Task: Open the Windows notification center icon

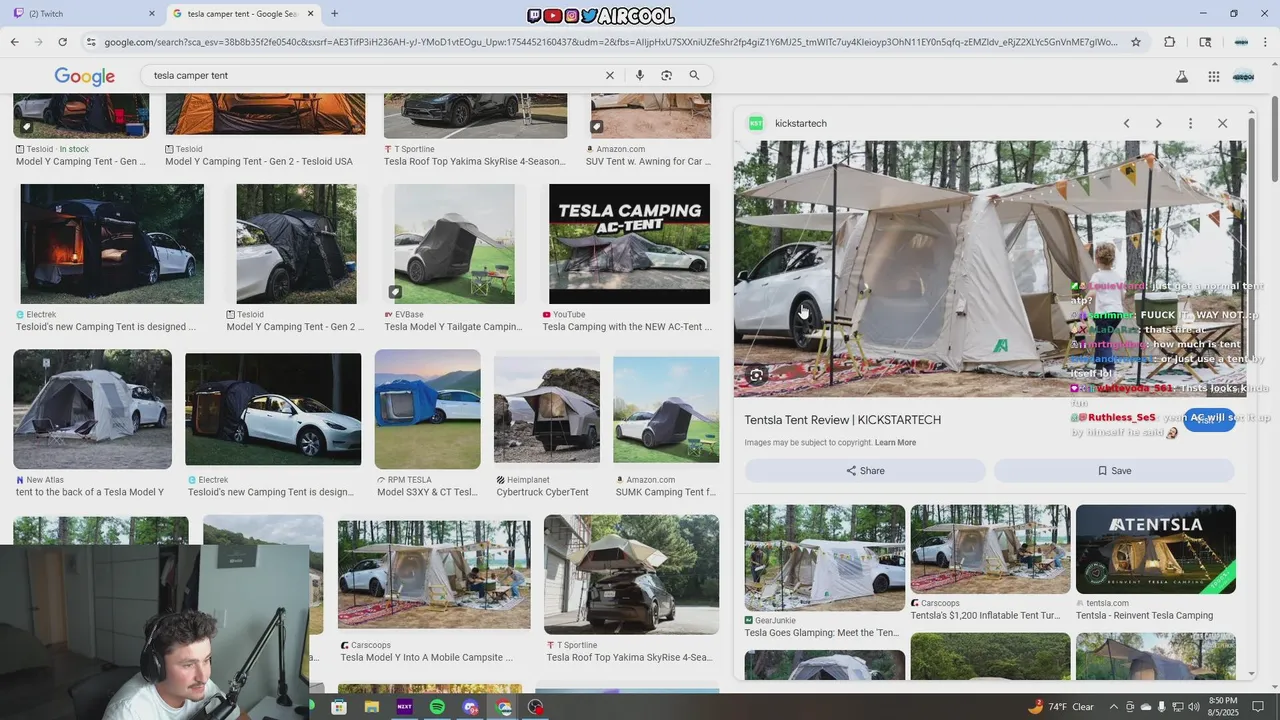Action: [x=1258, y=707]
